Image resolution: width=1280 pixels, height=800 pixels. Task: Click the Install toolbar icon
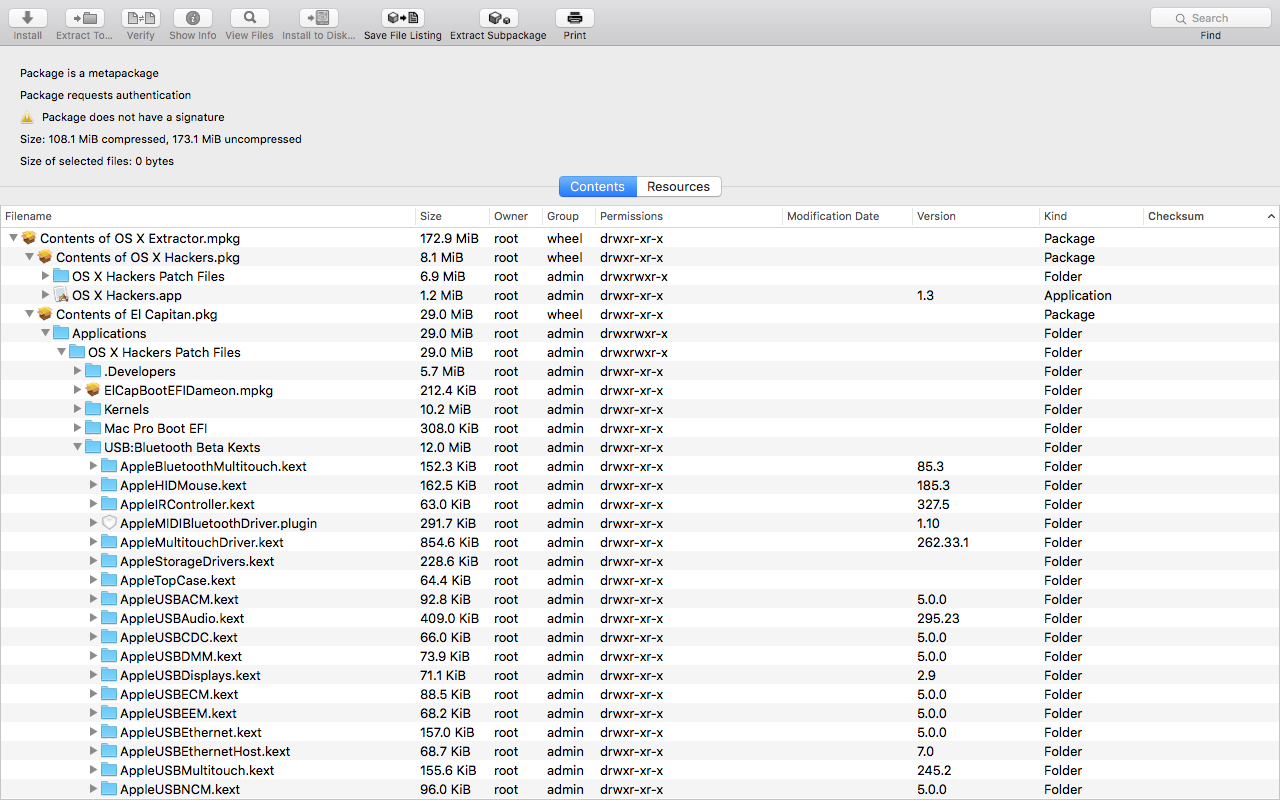28,18
